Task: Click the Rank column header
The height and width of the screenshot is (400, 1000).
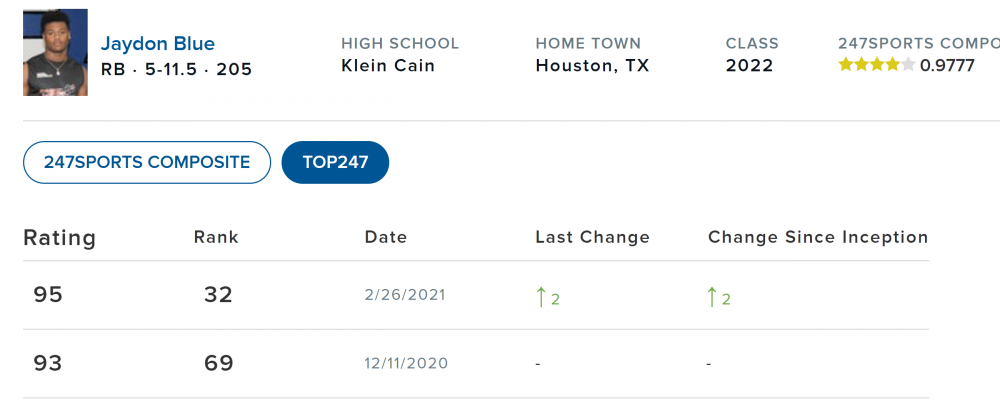Action: click(216, 237)
